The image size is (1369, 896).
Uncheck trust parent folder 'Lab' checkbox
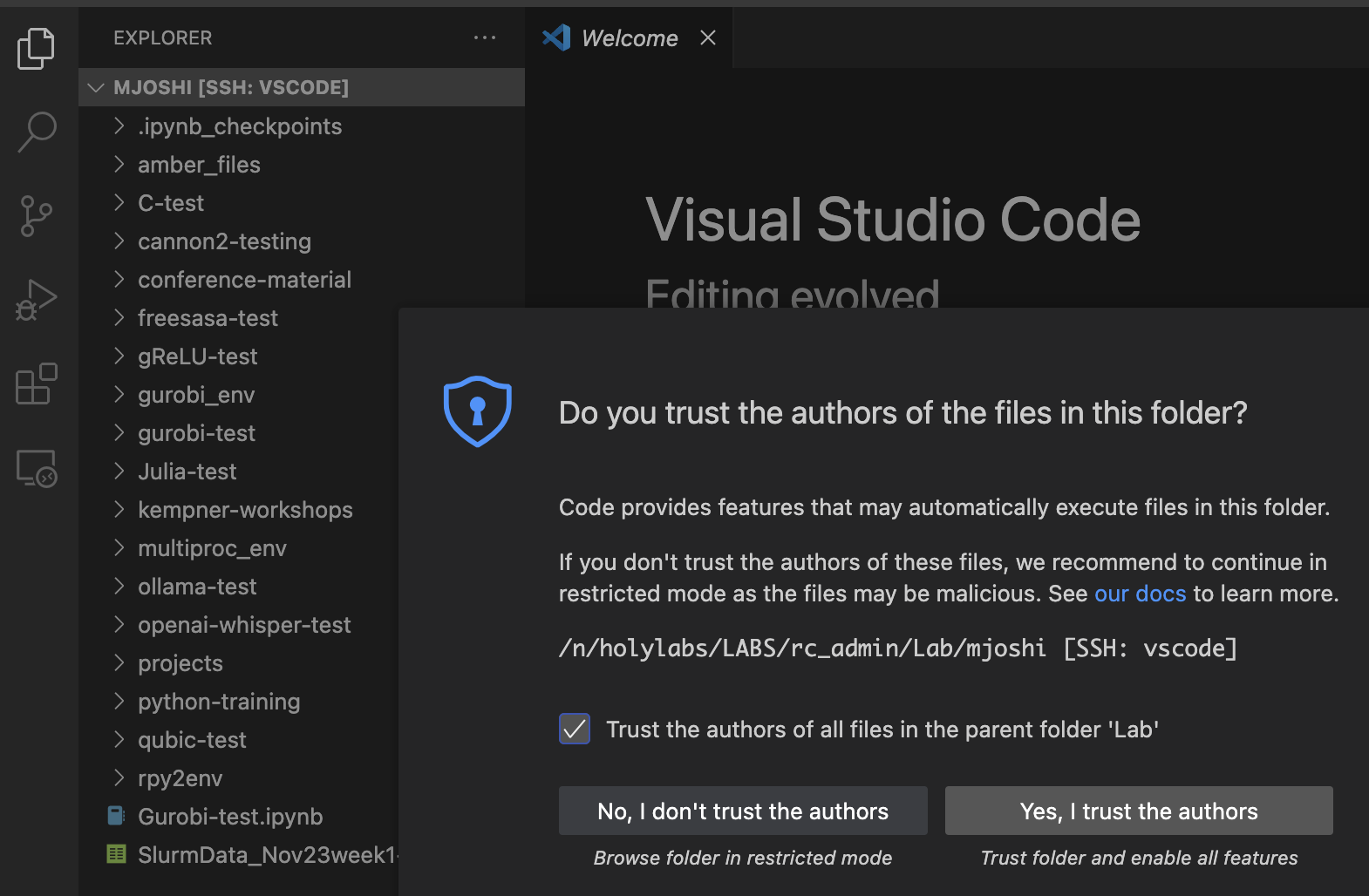pos(575,729)
